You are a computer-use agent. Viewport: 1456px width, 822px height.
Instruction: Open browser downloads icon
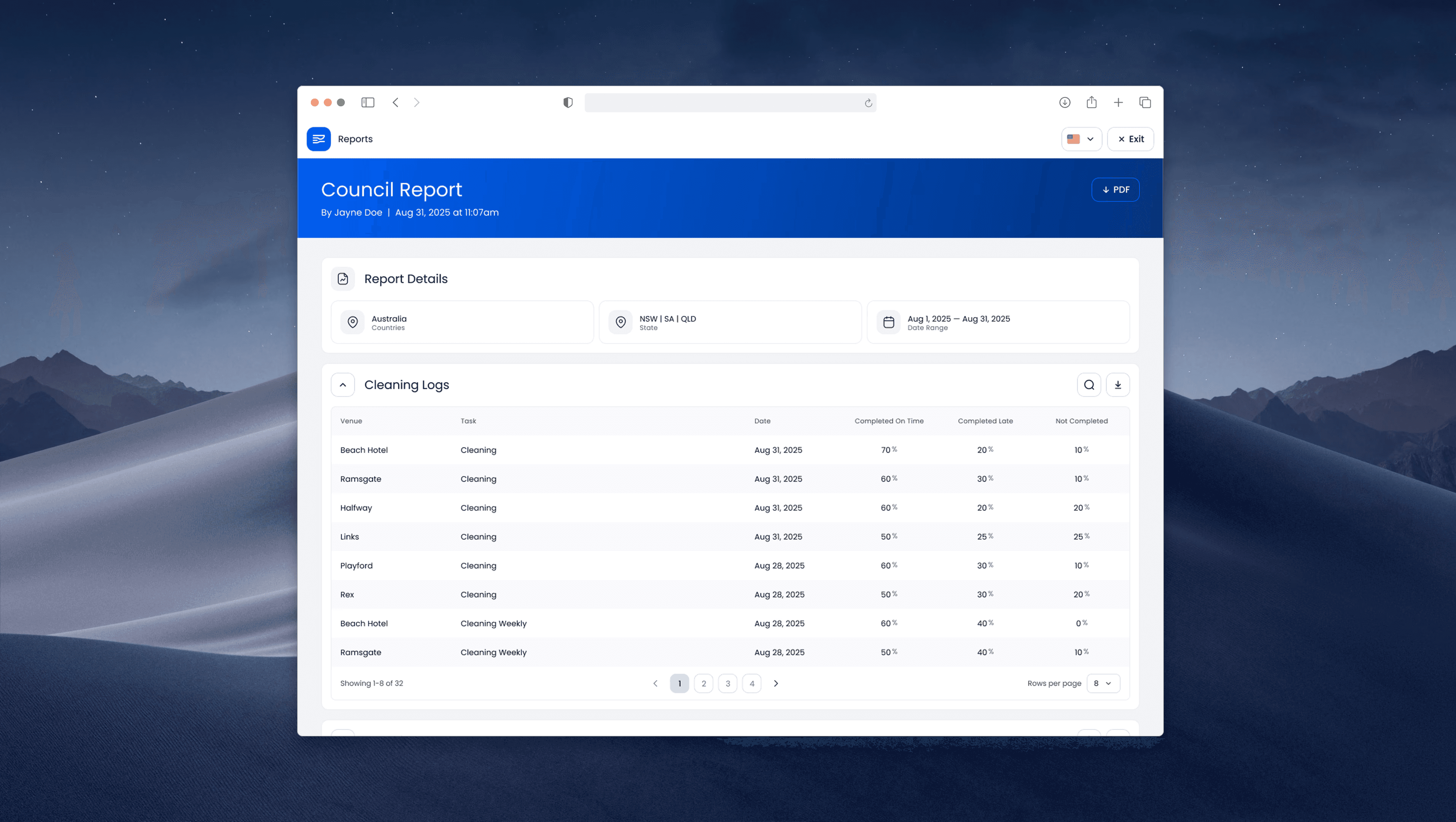1064,102
